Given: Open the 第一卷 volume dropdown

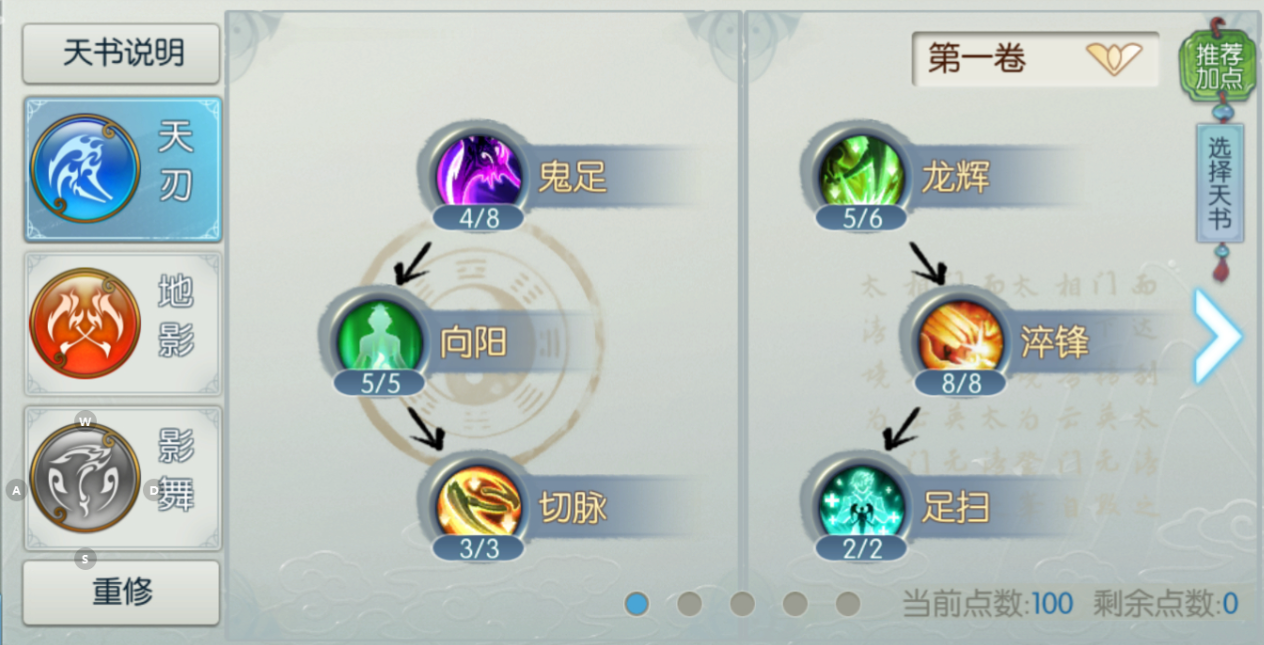Looking at the screenshot, I should coord(1035,58).
